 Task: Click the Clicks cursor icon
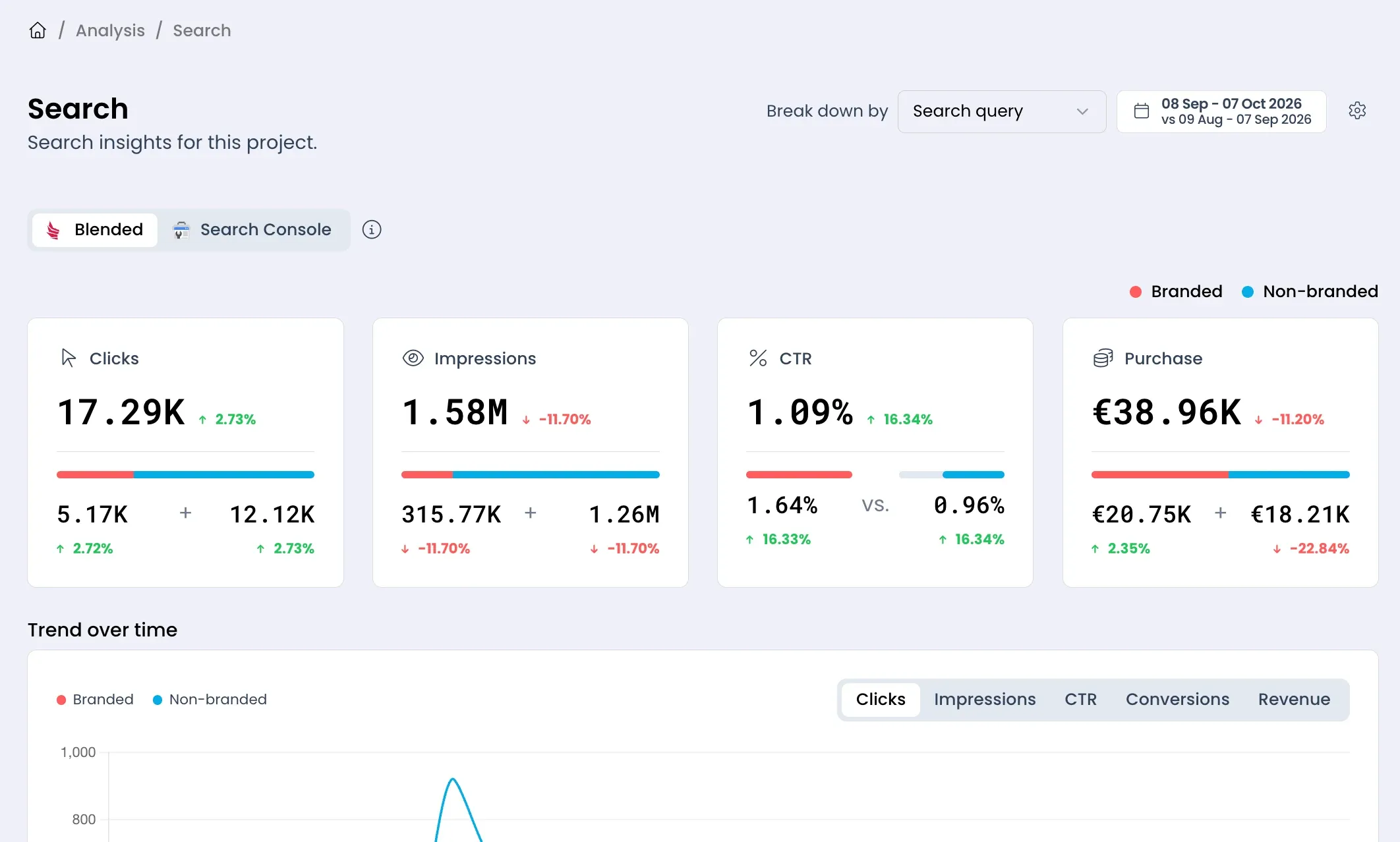[x=69, y=358]
